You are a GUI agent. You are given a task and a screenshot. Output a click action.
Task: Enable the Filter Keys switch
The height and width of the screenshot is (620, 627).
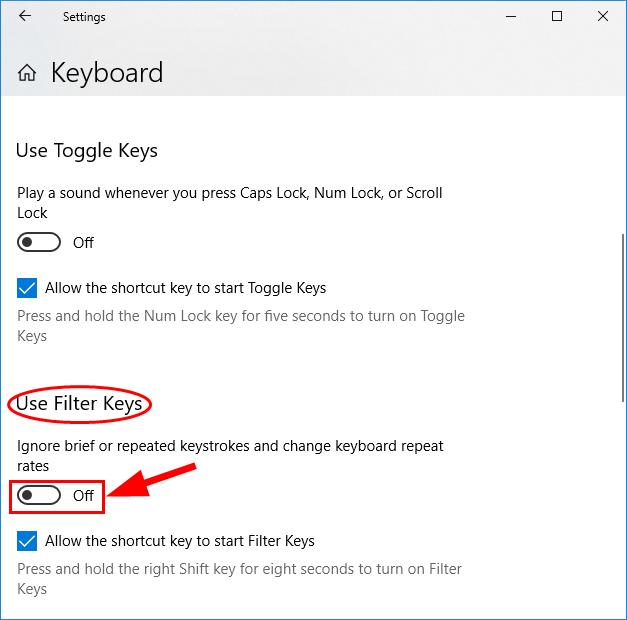39,495
